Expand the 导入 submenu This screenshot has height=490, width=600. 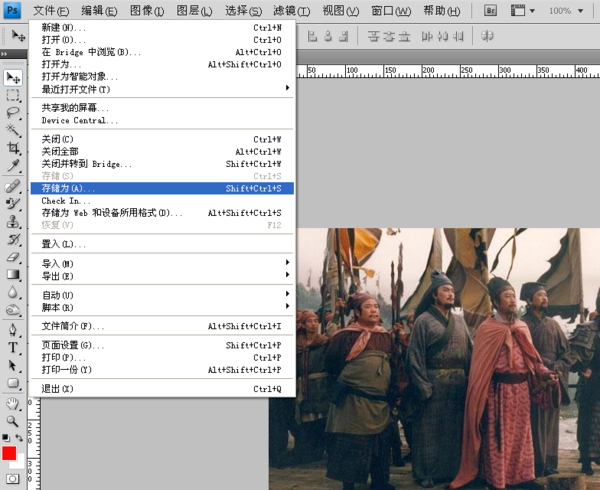(162, 264)
